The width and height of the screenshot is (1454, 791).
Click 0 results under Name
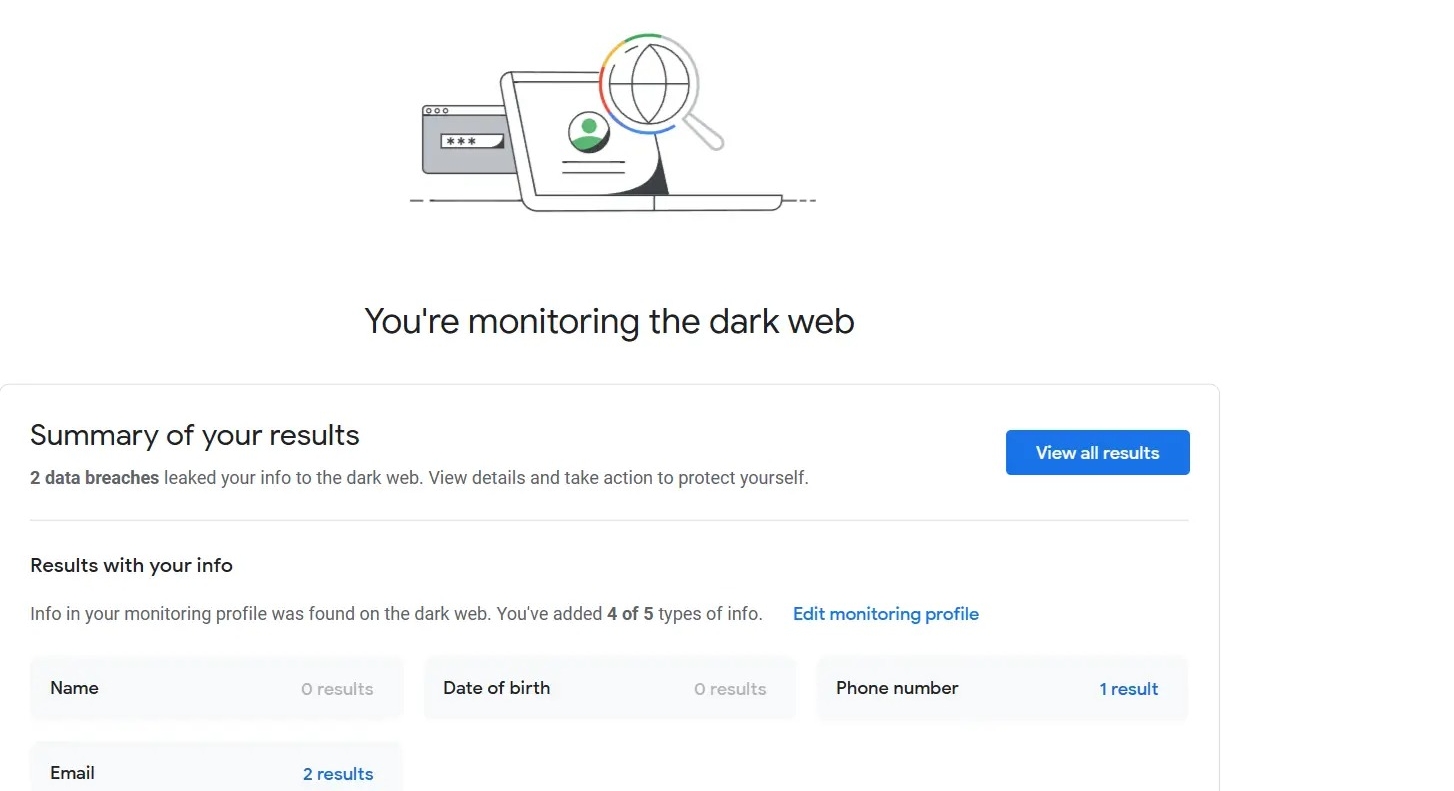(x=337, y=689)
